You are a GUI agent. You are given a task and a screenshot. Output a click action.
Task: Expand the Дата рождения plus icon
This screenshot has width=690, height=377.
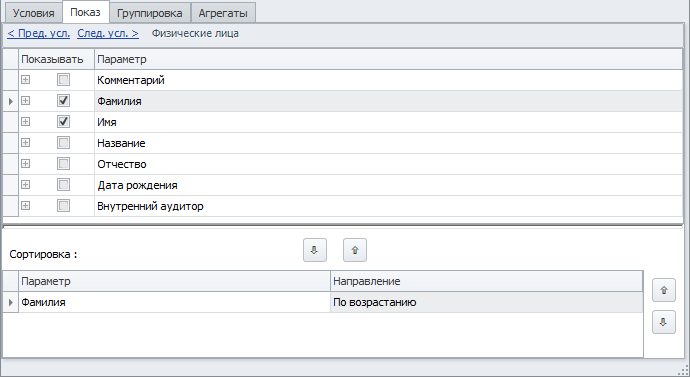click(x=26, y=185)
